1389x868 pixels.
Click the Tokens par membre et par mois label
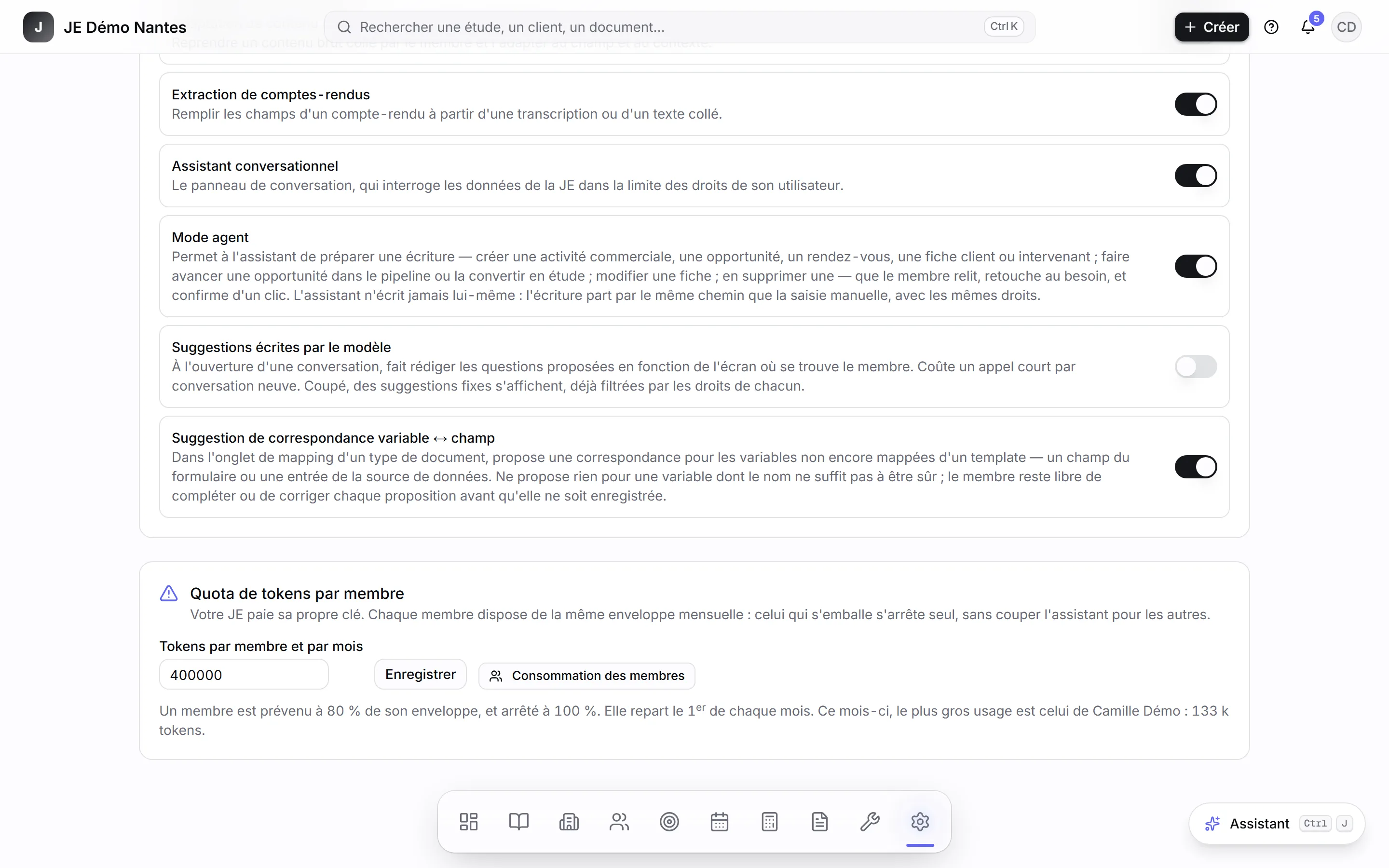[x=261, y=646]
